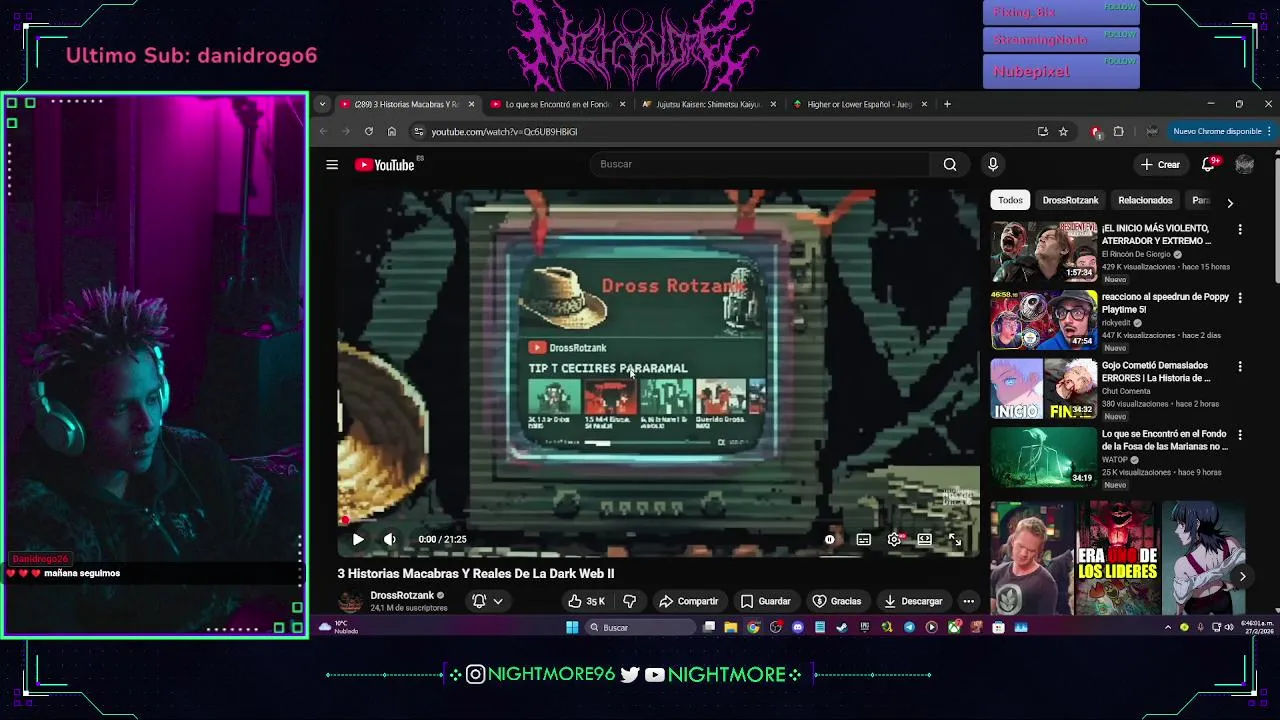Open the YouTube hamburger guide menu
The height and width of the screenshot is (720, 1280).
tap(332, 165)
